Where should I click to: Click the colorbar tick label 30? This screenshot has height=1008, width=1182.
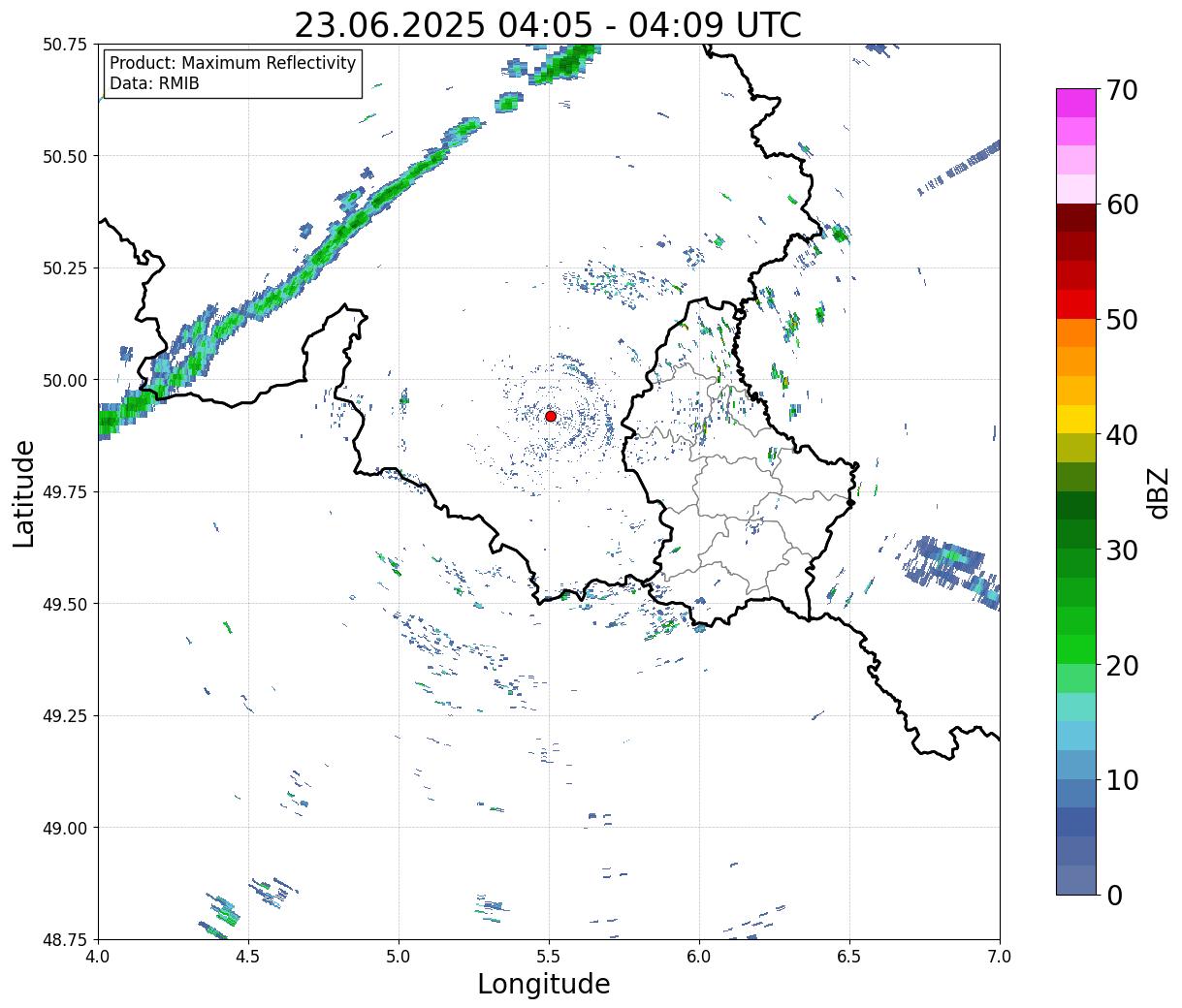click(x=1122, y=550)
